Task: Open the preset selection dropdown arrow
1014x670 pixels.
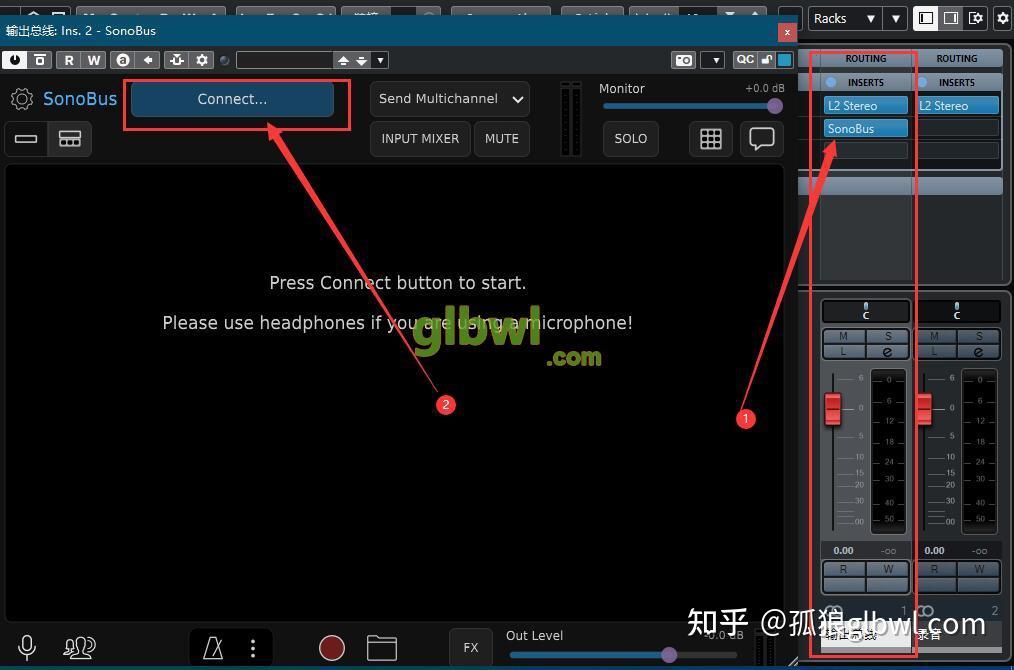Action: pyautogui.click(x=379, y=60)
